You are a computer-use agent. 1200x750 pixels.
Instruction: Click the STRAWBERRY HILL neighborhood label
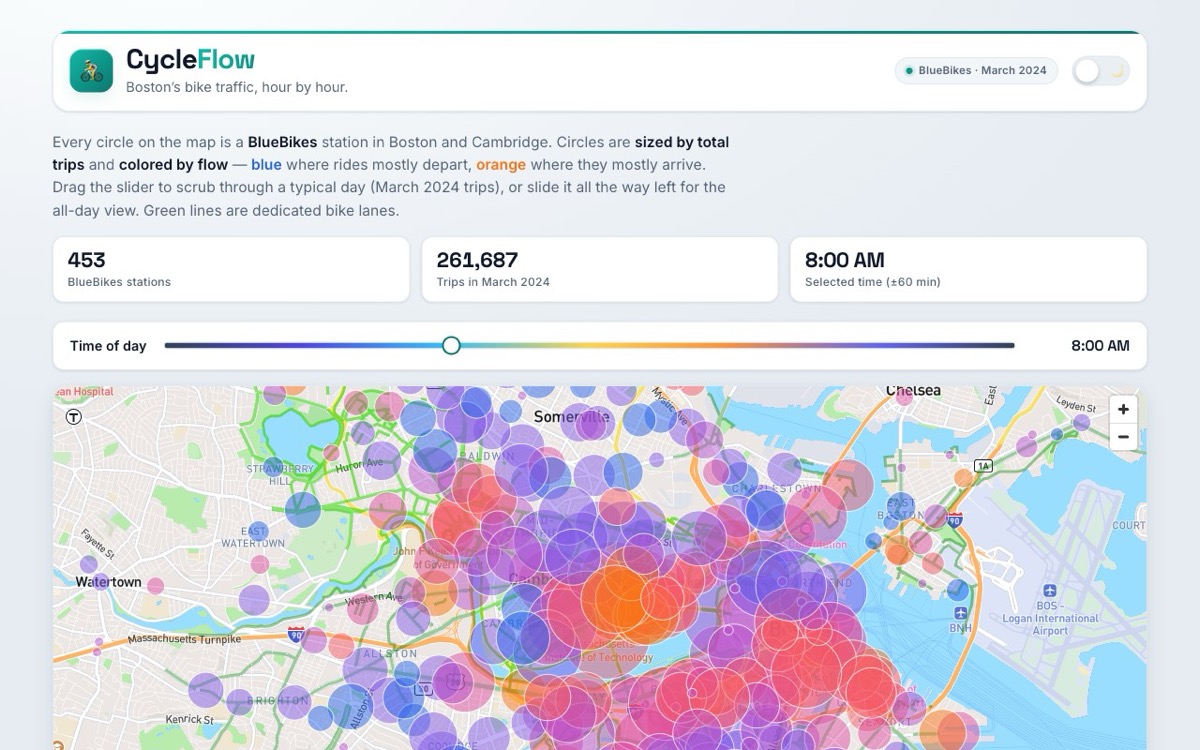point(280,474)
